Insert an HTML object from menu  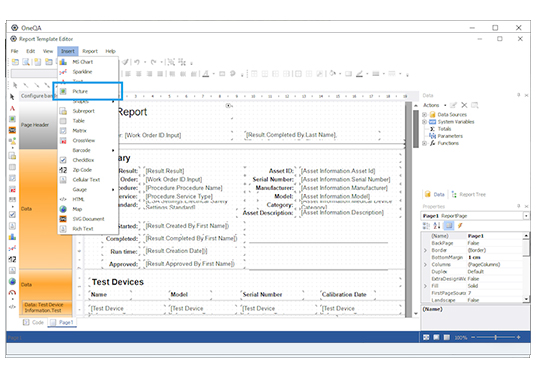(88, 199)
